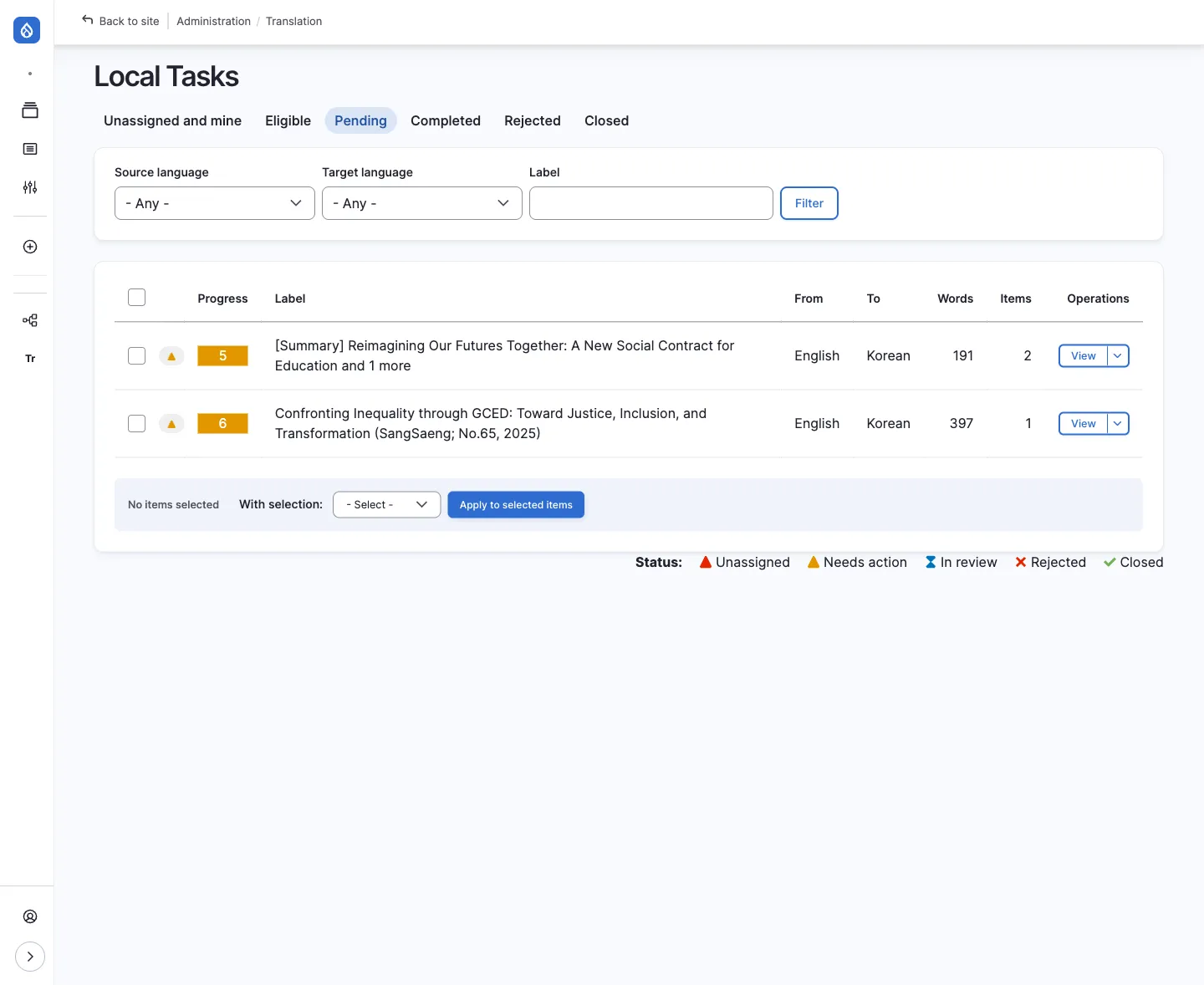1204x985 pixels.
Task: Switch to the Completed tab
Action: click(445, 120)
